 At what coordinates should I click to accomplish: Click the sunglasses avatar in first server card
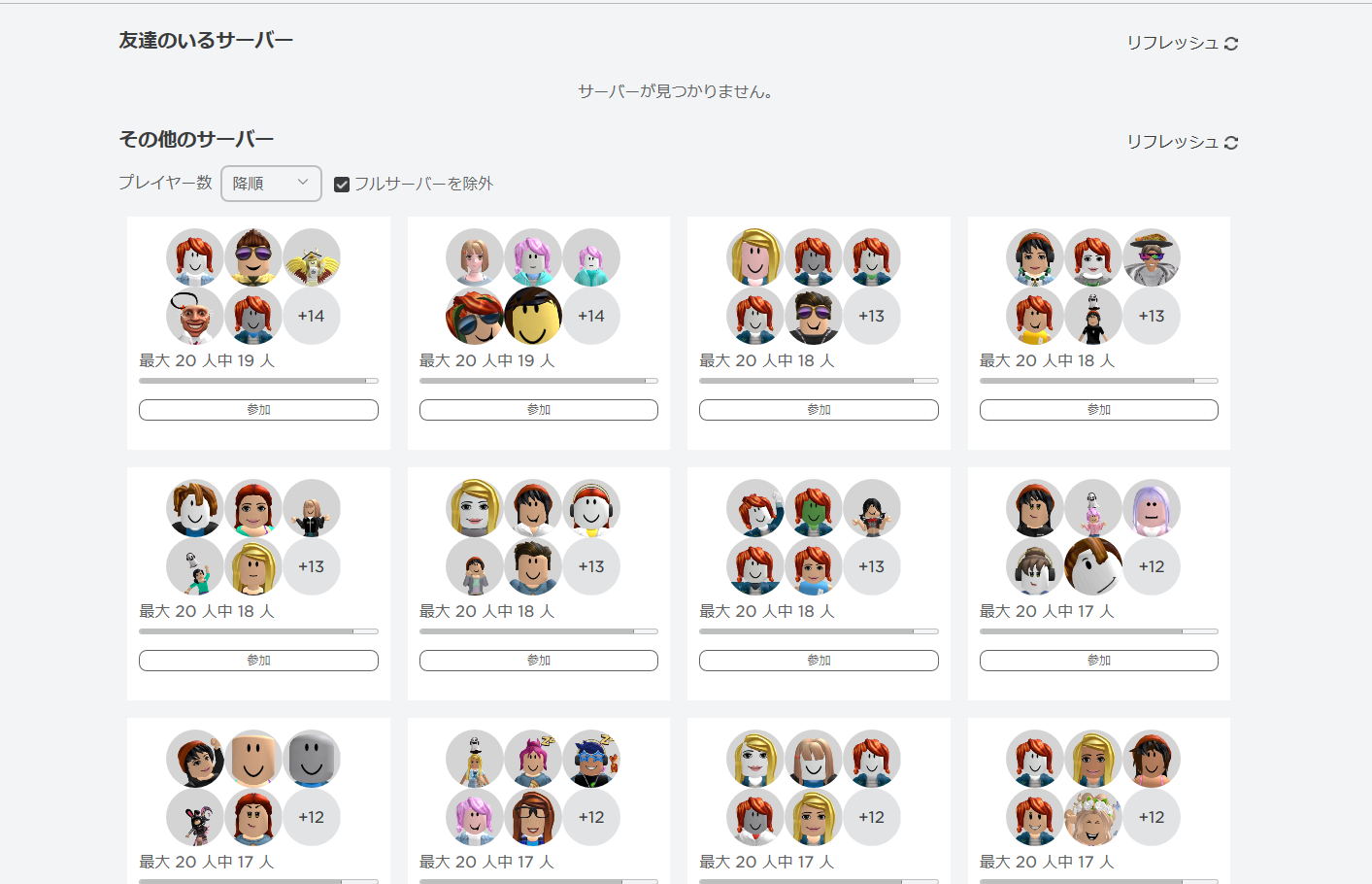click(x=253, y=257)
